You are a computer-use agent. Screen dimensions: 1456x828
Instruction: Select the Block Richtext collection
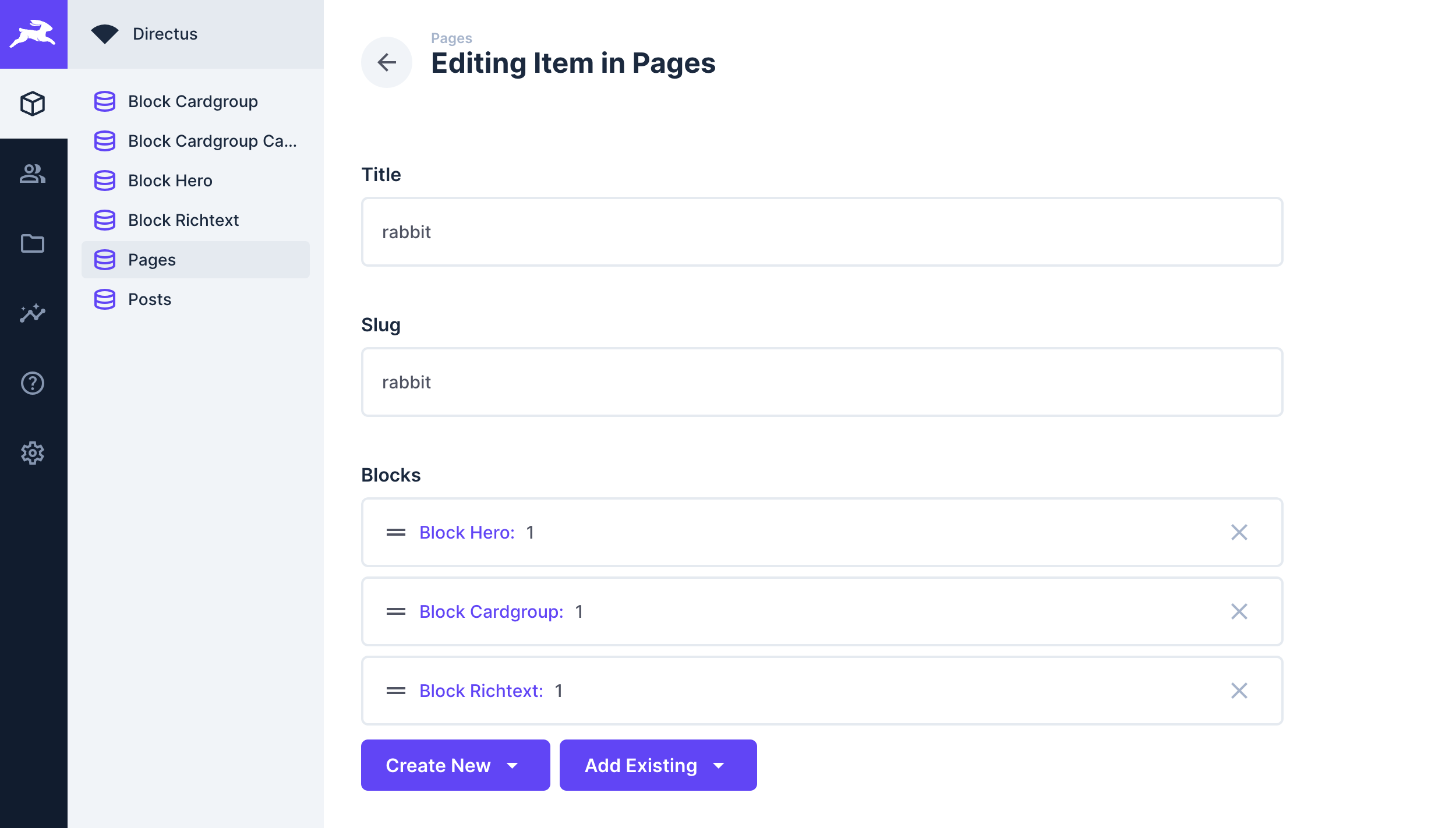click(x=183, y=220)
